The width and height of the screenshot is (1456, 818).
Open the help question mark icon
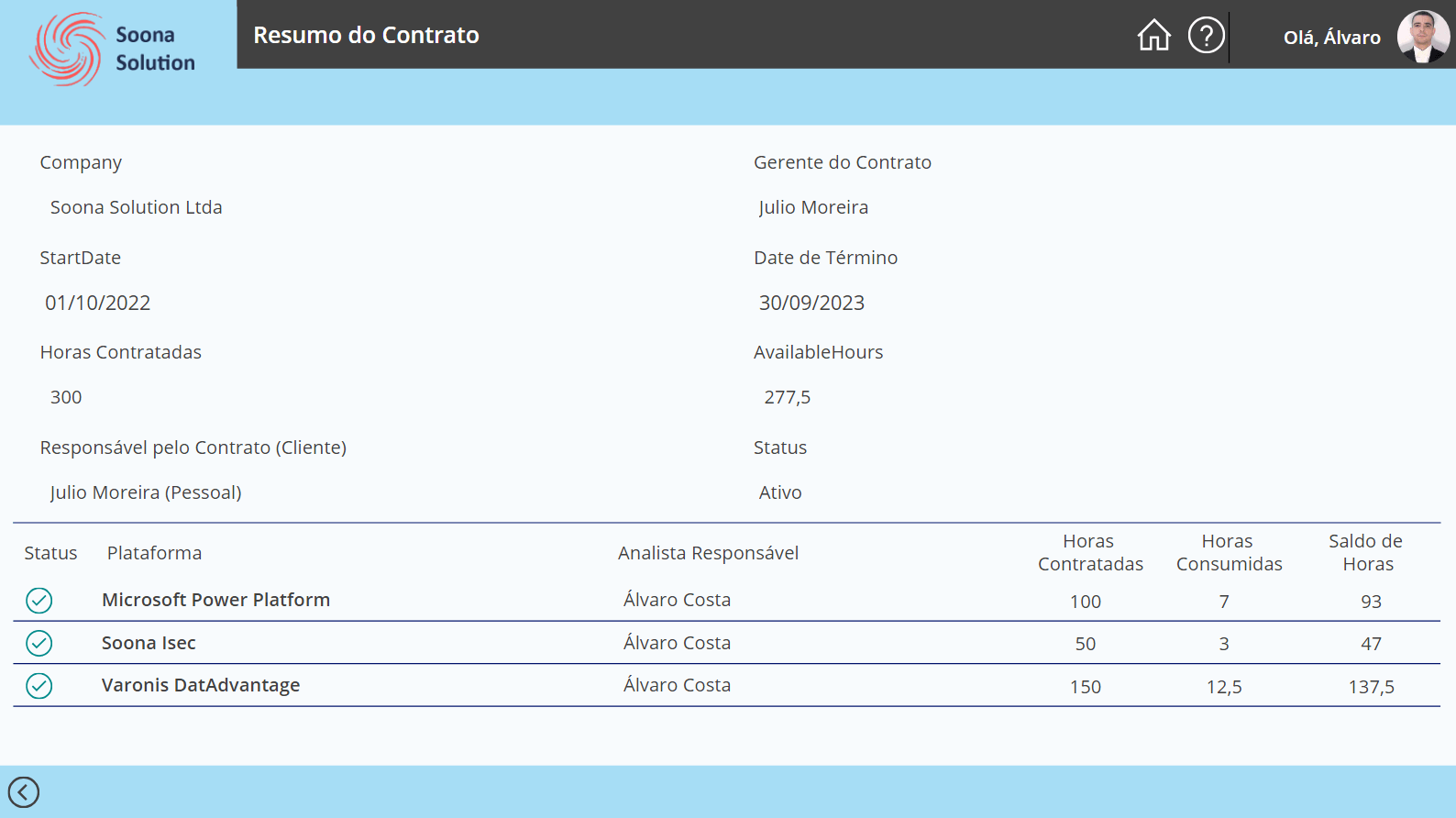point(1206,35)
